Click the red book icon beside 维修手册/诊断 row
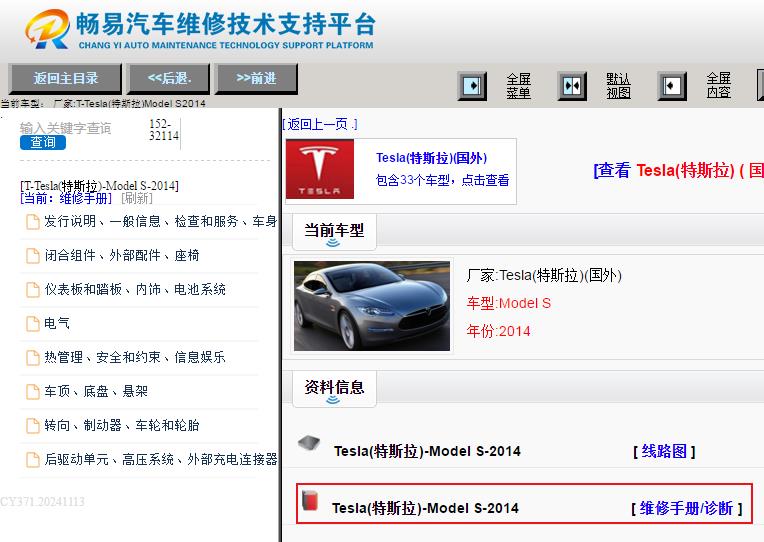Image resolution: width=764 pixels, height=542 pixels. pos(310,501)
